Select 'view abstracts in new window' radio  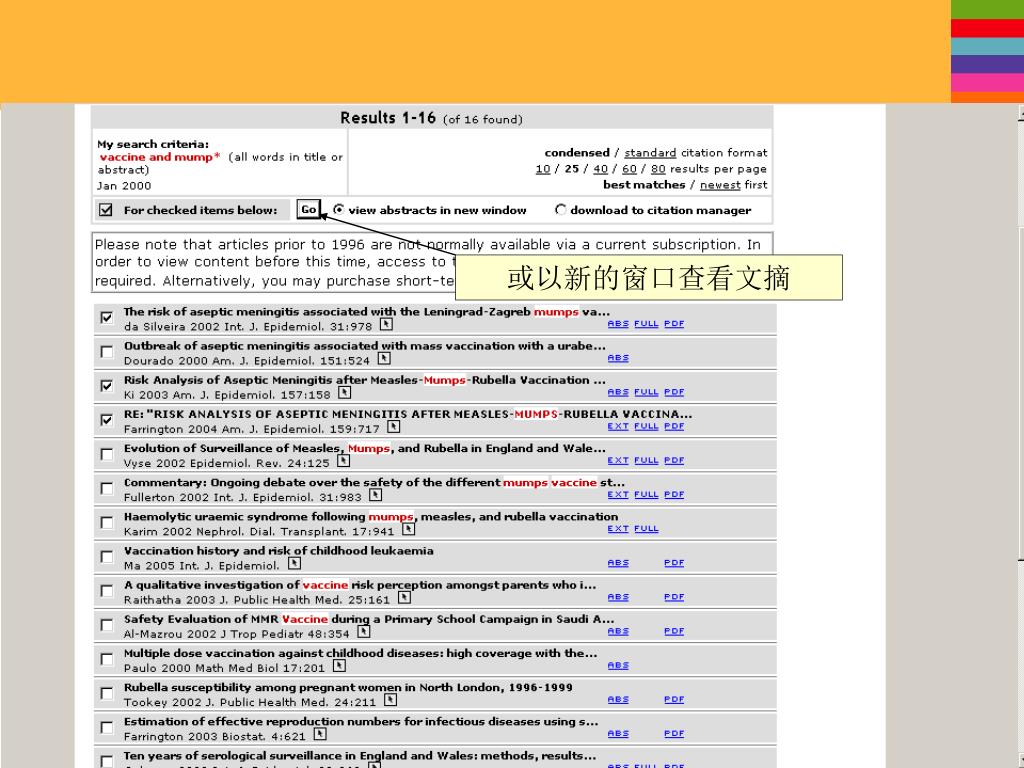338,210
